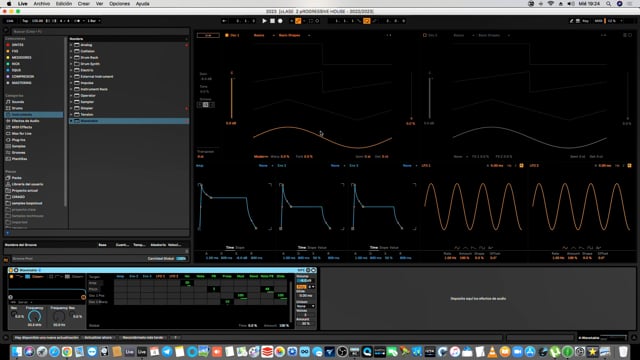Open the Opciones menu
The height and width of the screenshot is (360, 640).
point(119,4)
